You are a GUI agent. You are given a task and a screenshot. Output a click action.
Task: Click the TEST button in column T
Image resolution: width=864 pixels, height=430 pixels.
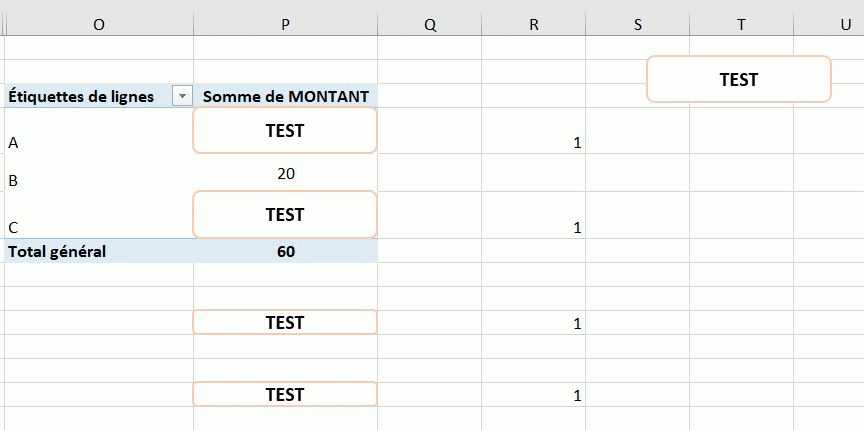coord(739,79)
